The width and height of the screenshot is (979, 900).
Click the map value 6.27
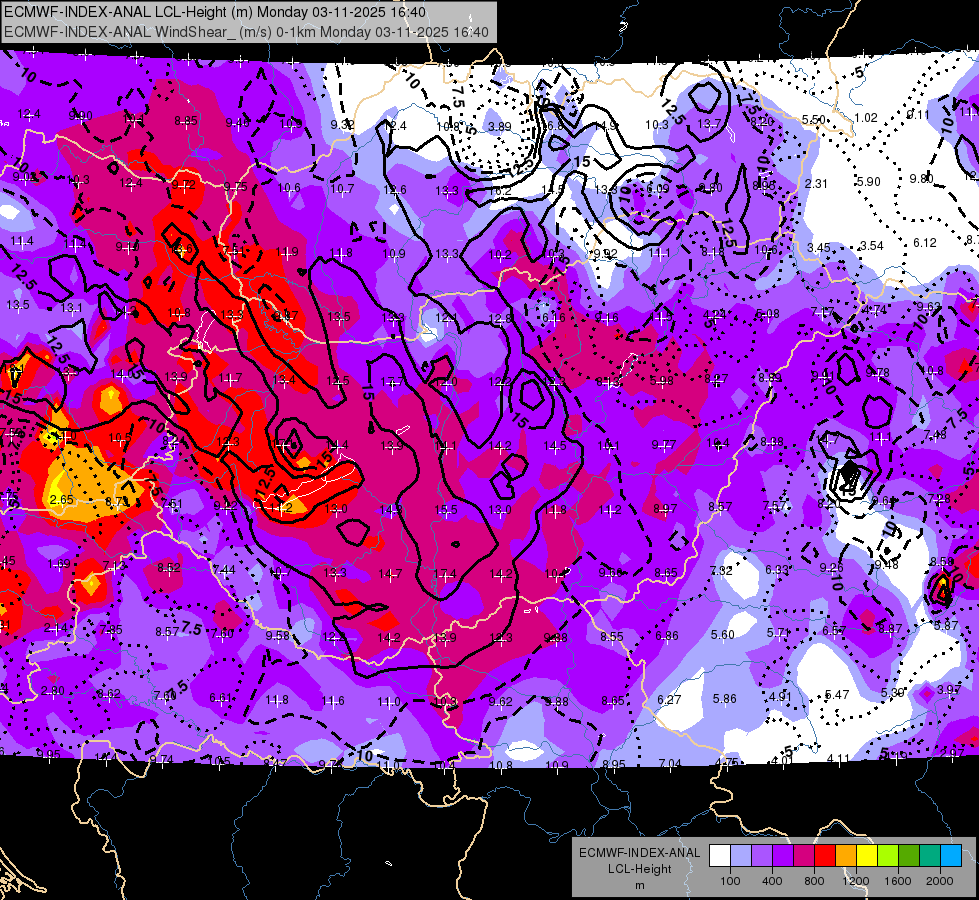[x=669, y=700]
